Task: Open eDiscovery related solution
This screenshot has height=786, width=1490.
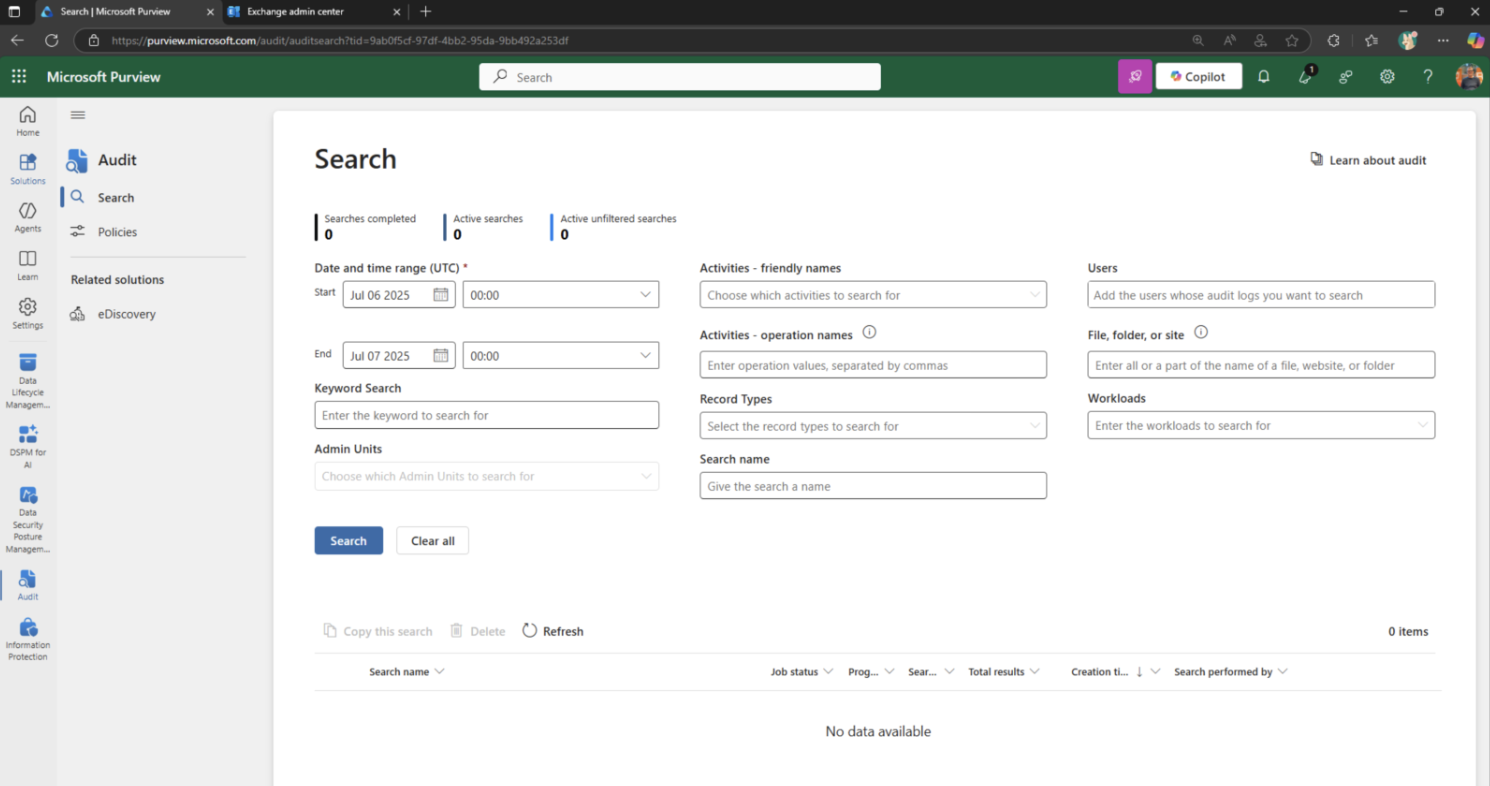Action: [x=126, y=314]
